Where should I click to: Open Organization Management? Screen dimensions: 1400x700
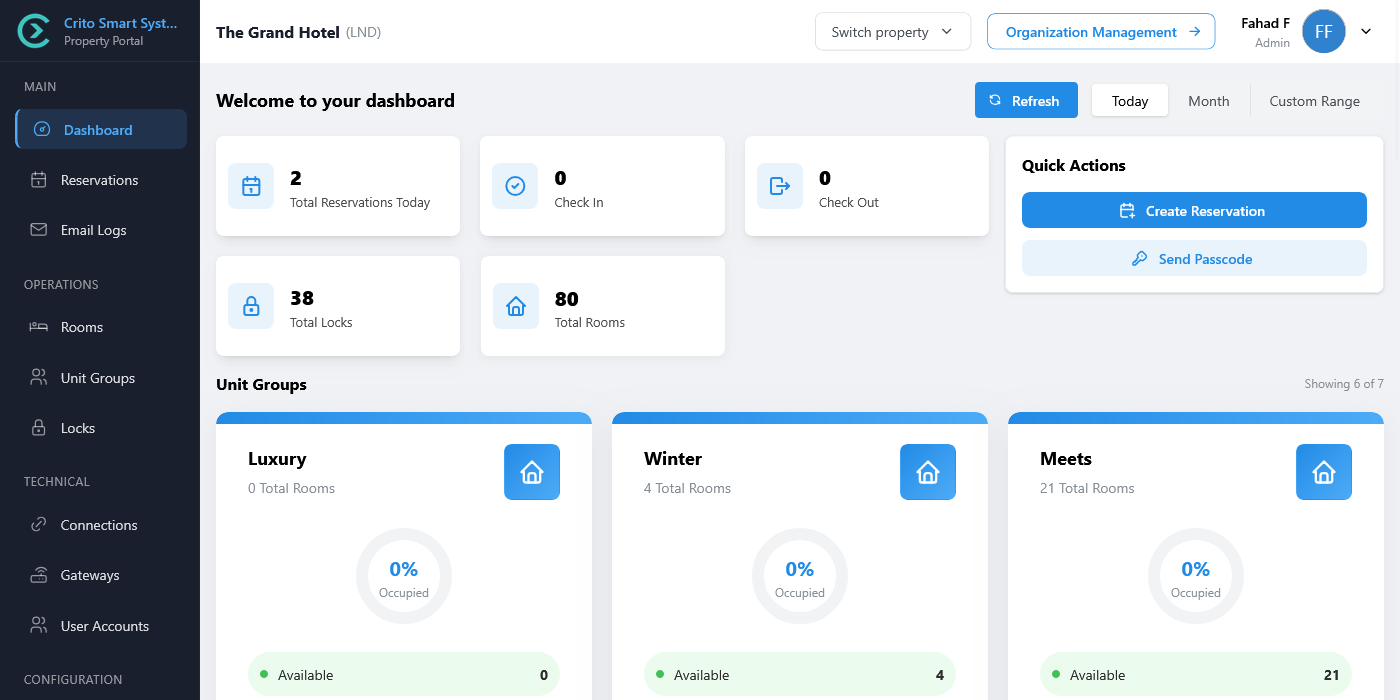pyautogui.click(x=1101, y=32)
